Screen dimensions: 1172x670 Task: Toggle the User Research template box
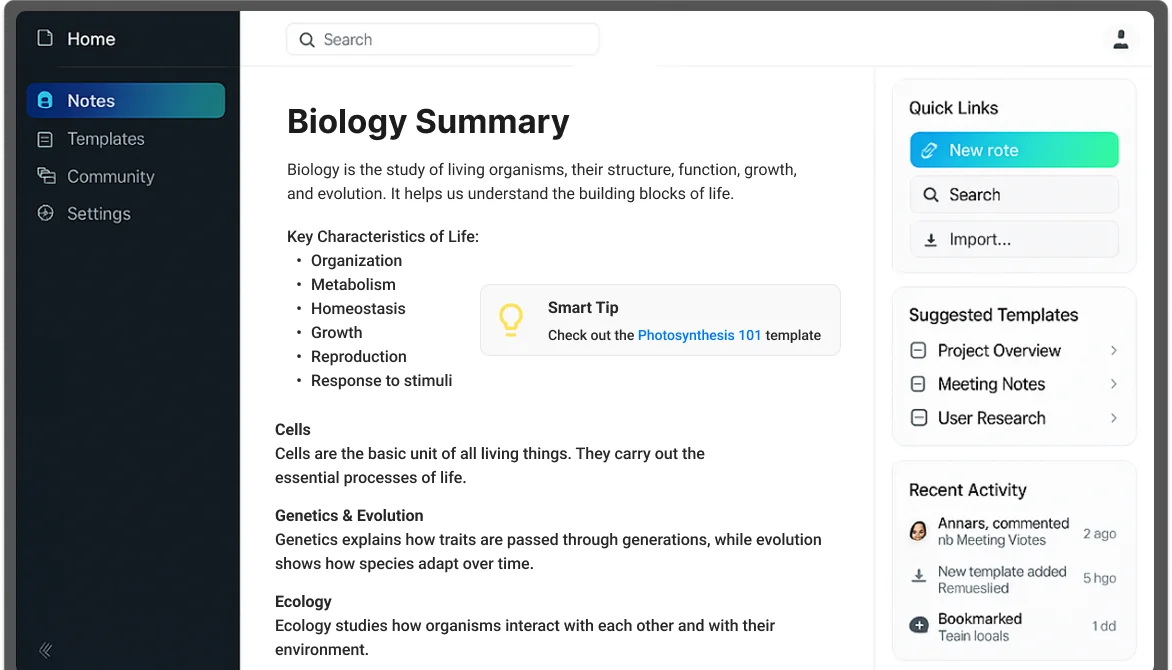[x=919, y=418]
